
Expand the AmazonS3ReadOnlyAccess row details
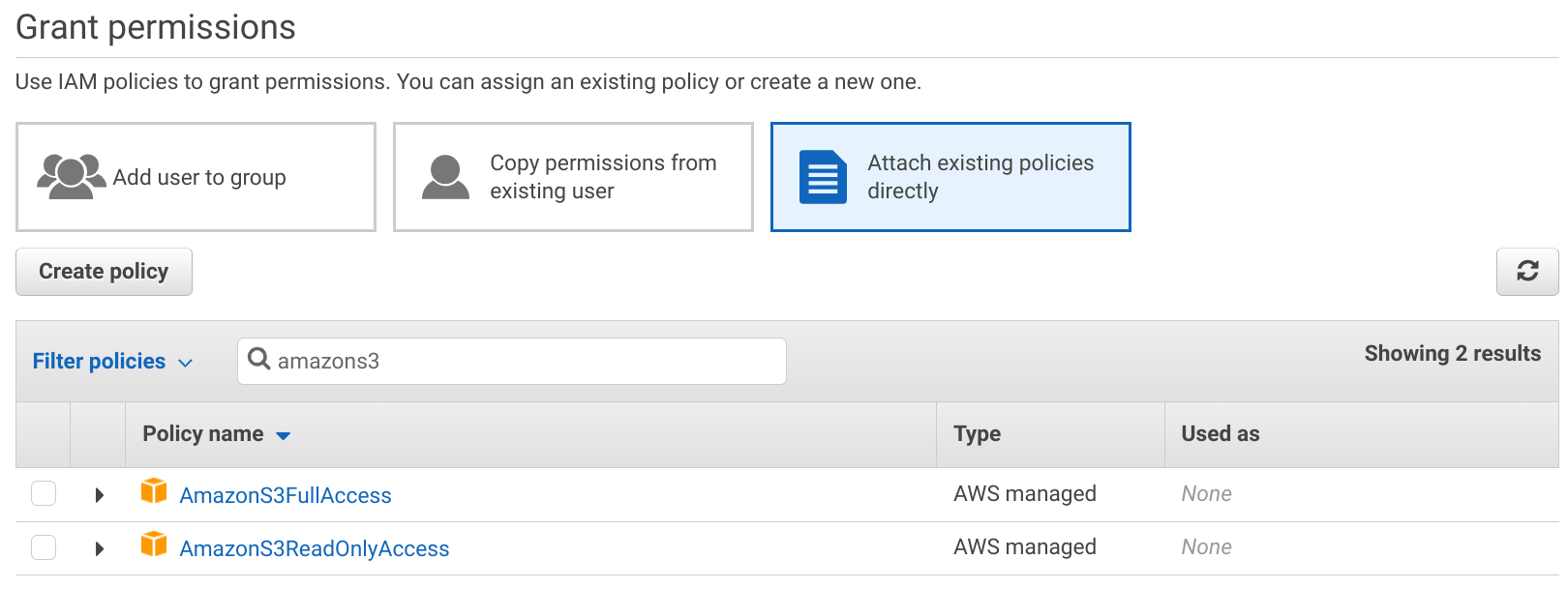click(x=99, y=548)
